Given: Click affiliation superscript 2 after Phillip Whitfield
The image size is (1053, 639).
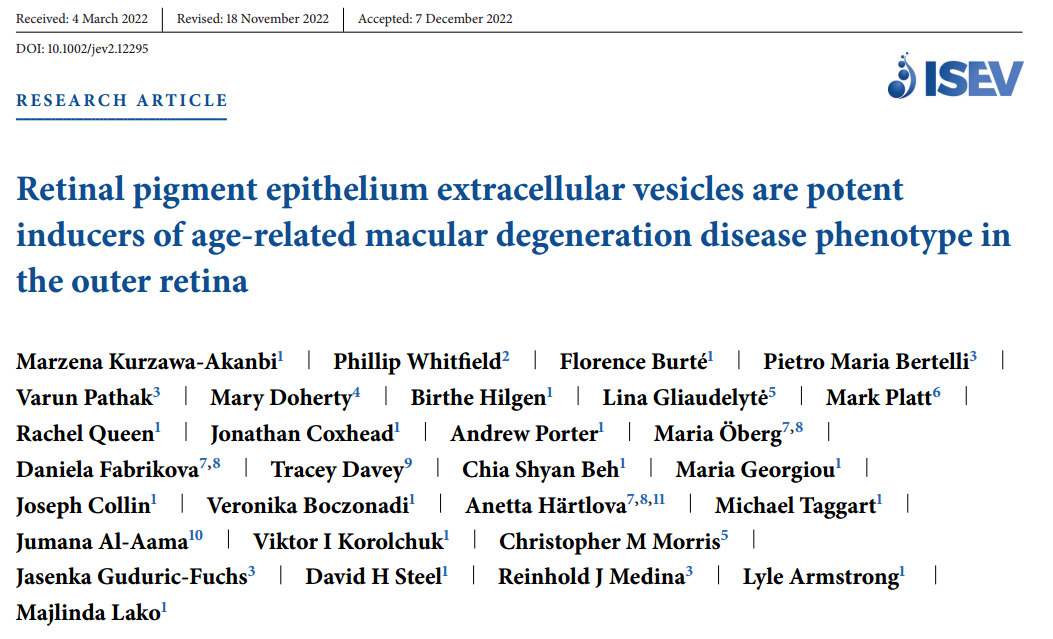Looking at the screenshot, I should 506,356.
